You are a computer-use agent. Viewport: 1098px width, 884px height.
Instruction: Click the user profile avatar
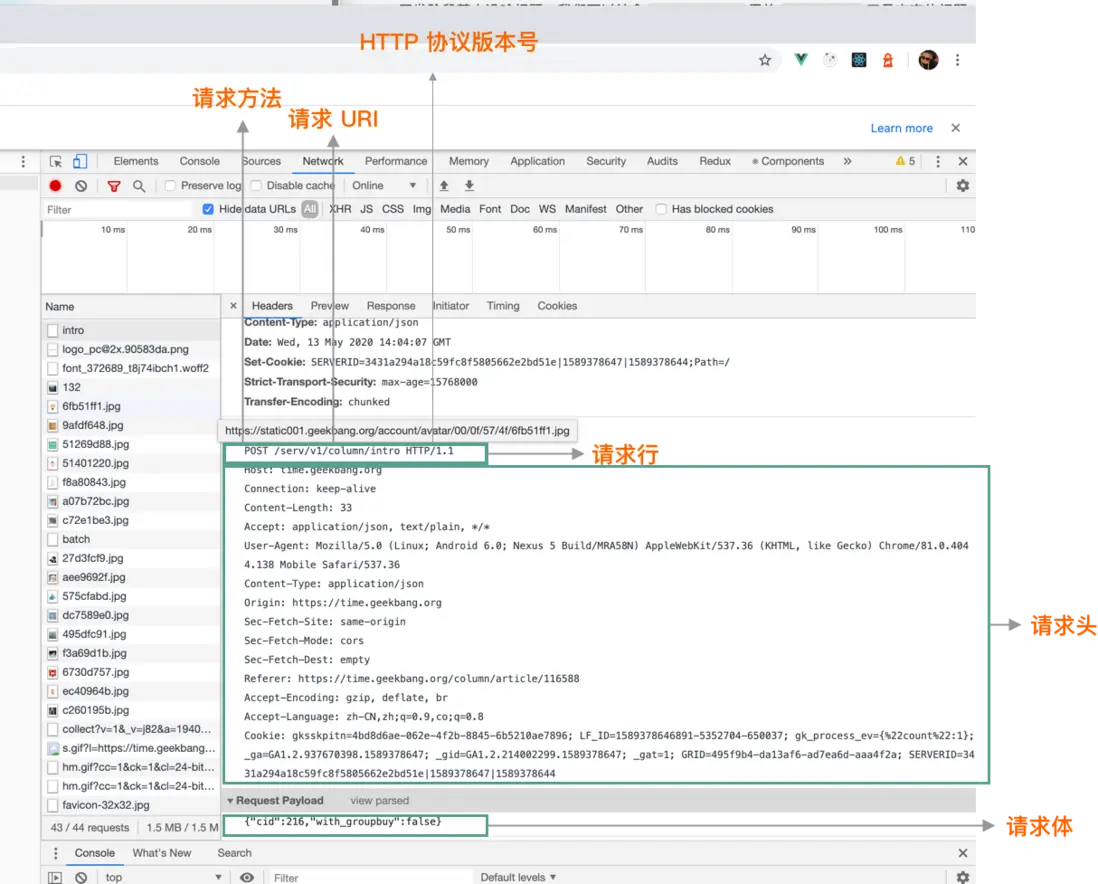[929, 60]
